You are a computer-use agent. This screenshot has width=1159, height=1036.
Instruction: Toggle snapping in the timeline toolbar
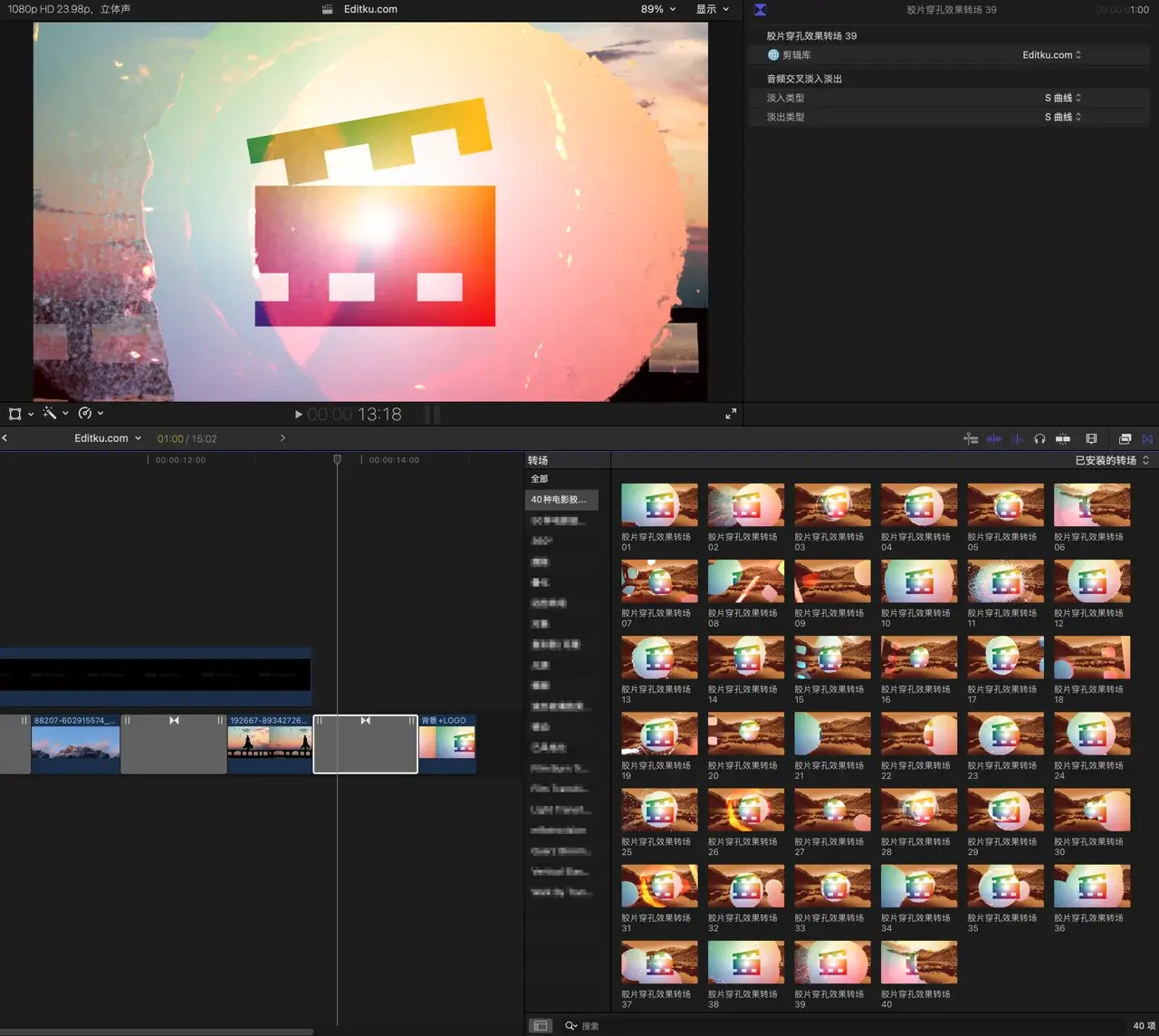click(1063, 439)
